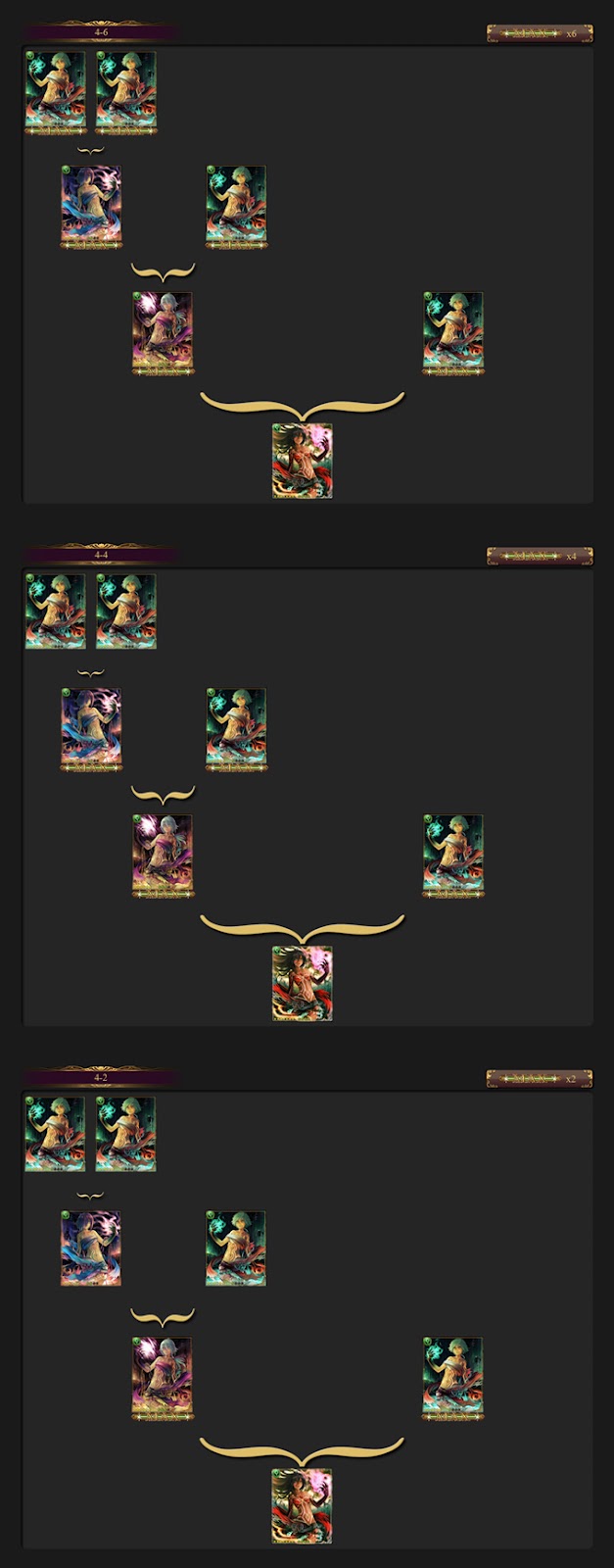Viewport: 614px width, 1568px height.
Task: Open the final evolved card of the 4-2 section
Action: tap(302, 1505)
